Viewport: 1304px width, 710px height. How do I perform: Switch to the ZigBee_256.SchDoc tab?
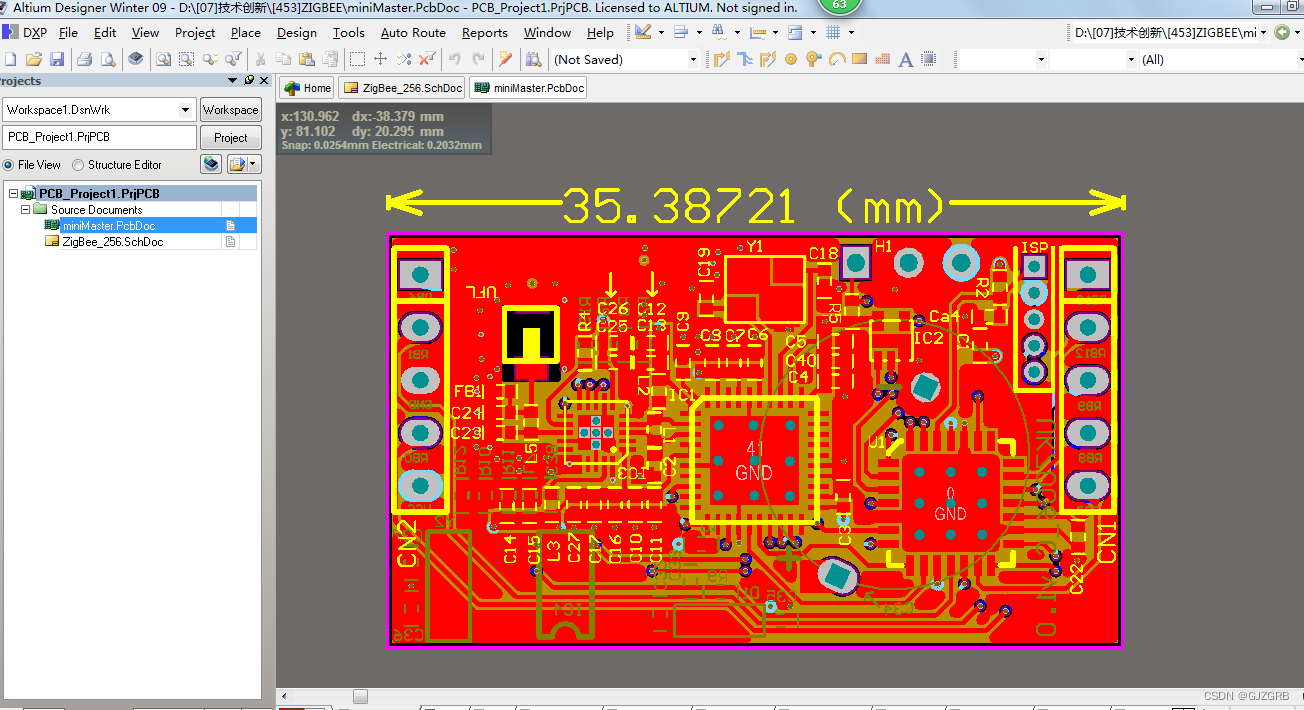coord(401,87)
